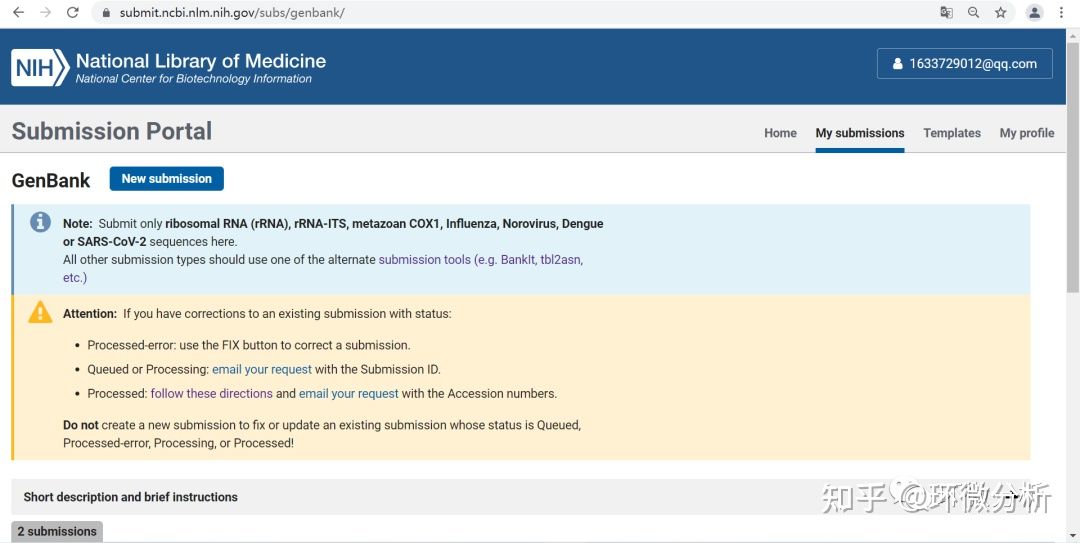Click the Submission Portal heading
Viewport: 1080px width, 543px height.
112,131
